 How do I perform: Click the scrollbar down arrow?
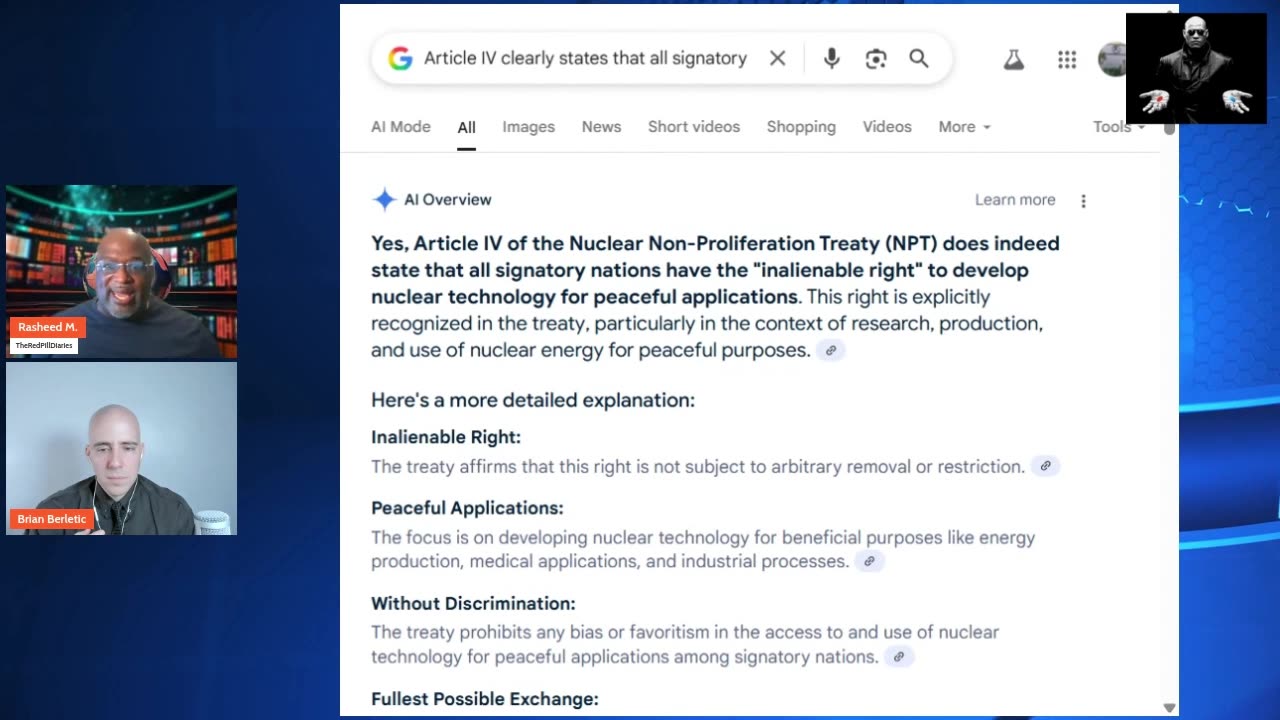(1169, 707)
